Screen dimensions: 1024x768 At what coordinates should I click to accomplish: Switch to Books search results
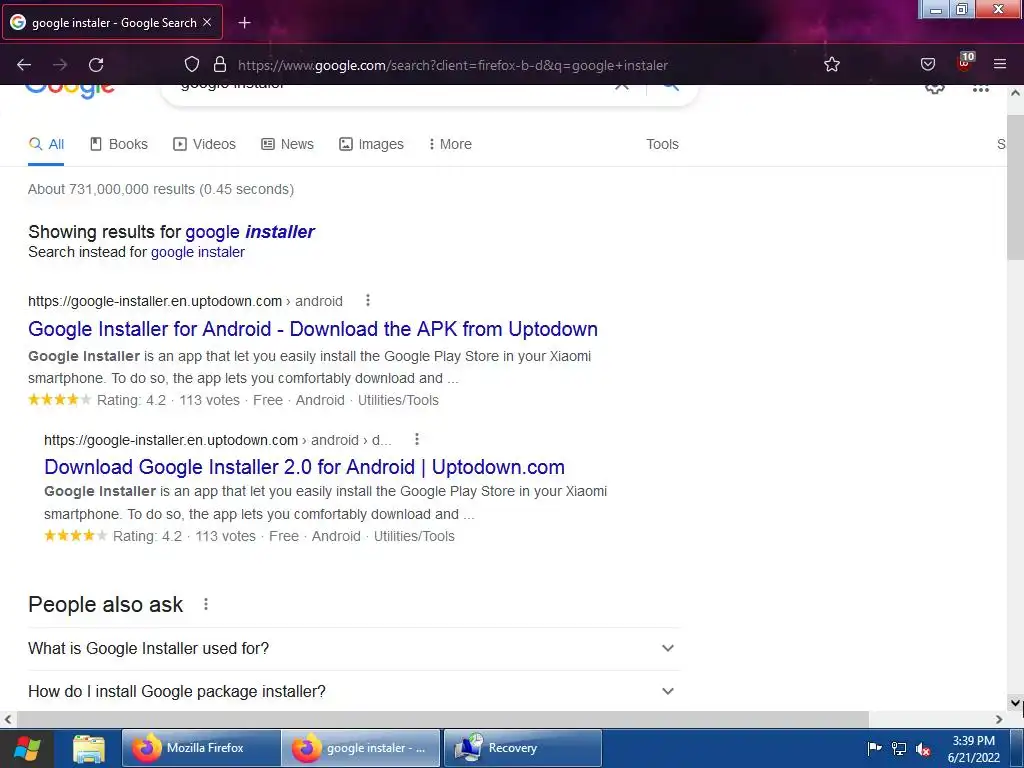point(119,144)
